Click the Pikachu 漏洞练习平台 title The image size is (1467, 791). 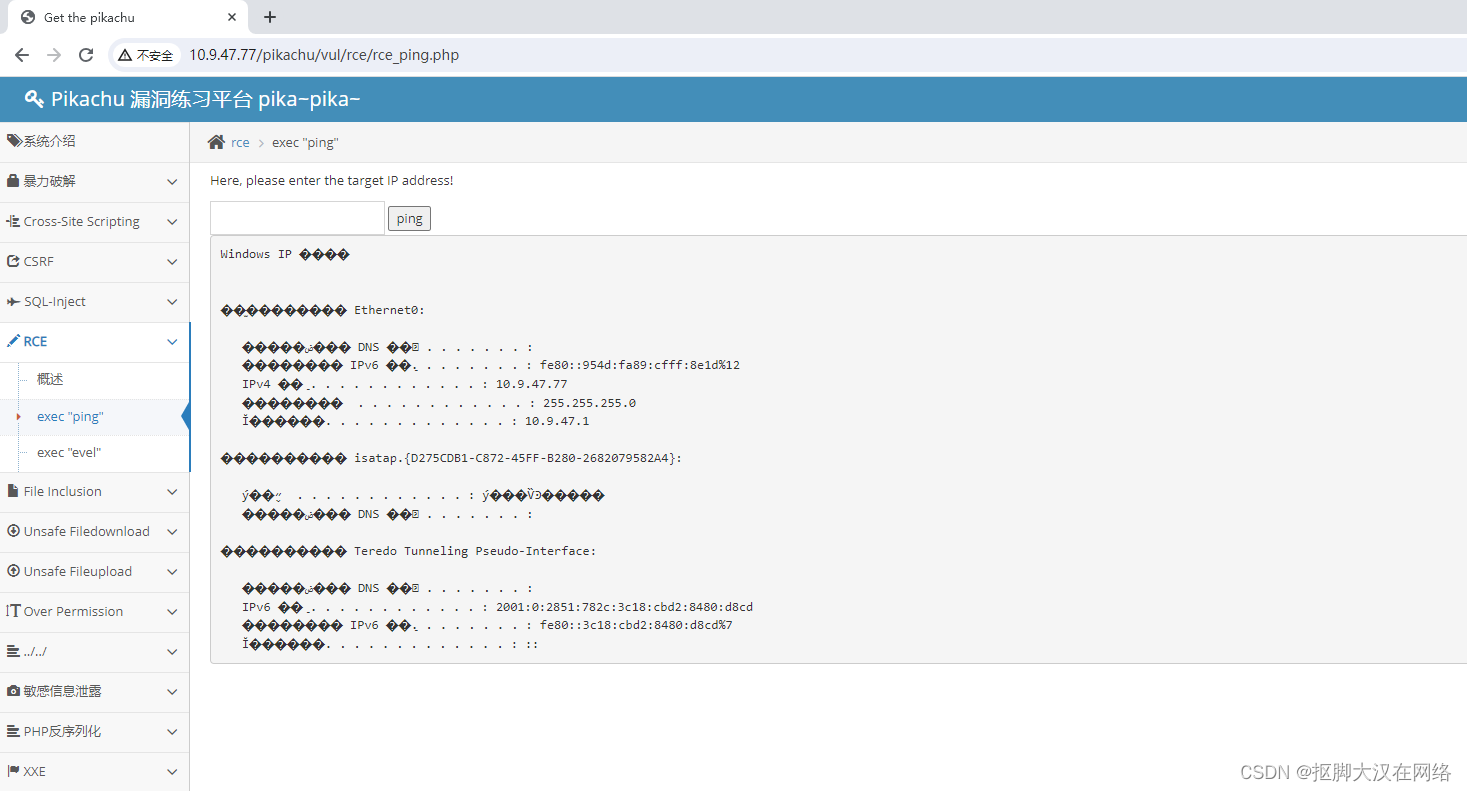click(205, 99)
